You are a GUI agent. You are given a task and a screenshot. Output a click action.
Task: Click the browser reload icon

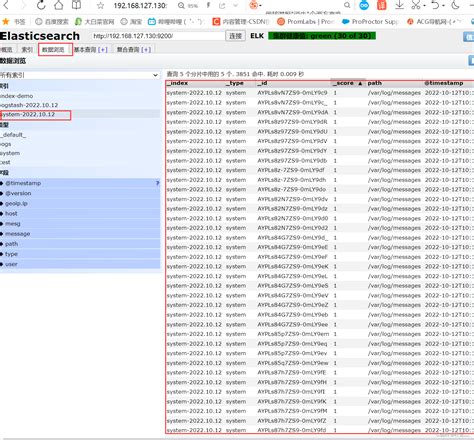41,5
